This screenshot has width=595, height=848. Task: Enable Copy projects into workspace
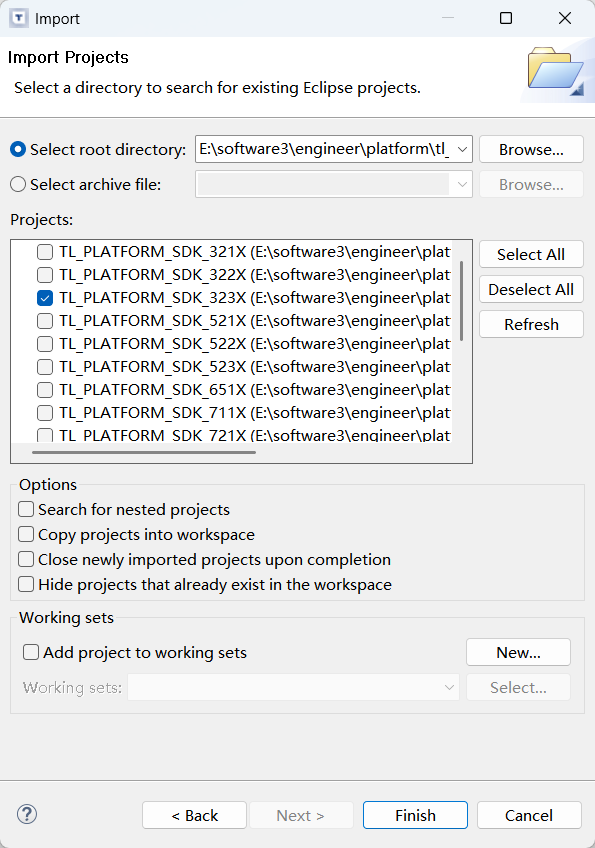click(26, 534)
